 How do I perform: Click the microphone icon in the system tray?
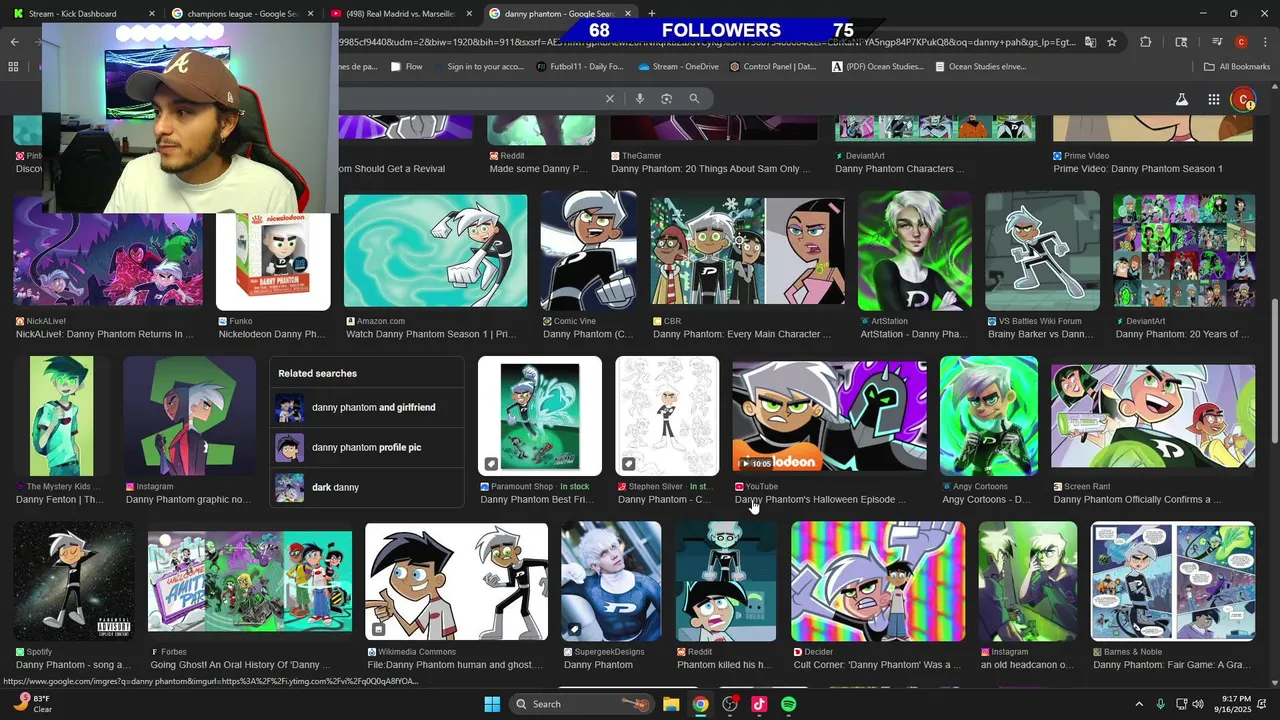pos(1160,704)
